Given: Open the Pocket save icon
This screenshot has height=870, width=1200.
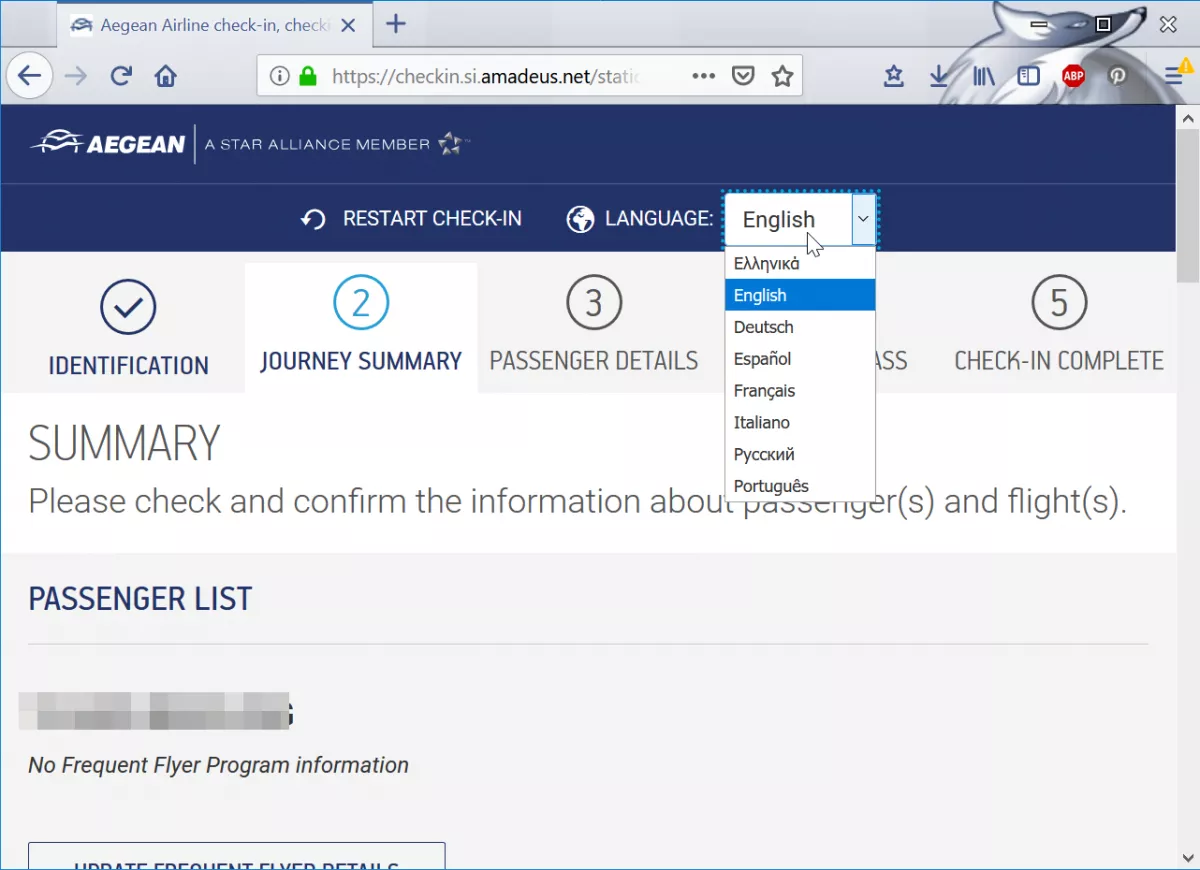Looking at the screenshot, I should 743,76.
